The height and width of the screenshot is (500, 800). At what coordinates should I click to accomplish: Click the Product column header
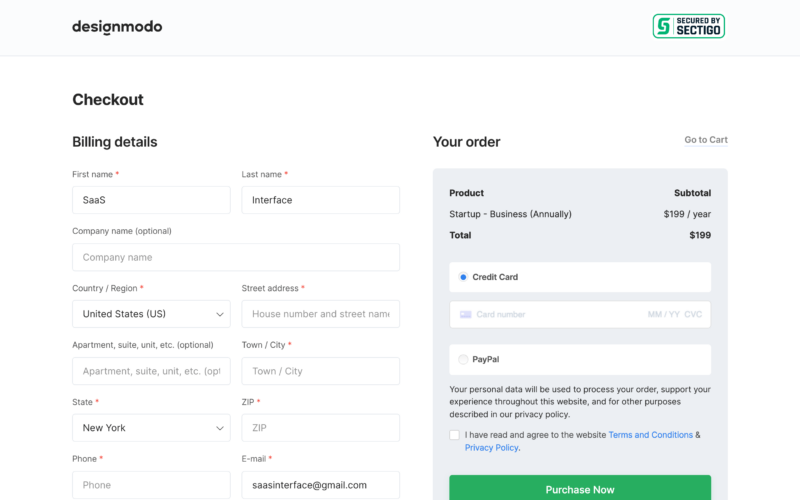(x=466, y=193)
